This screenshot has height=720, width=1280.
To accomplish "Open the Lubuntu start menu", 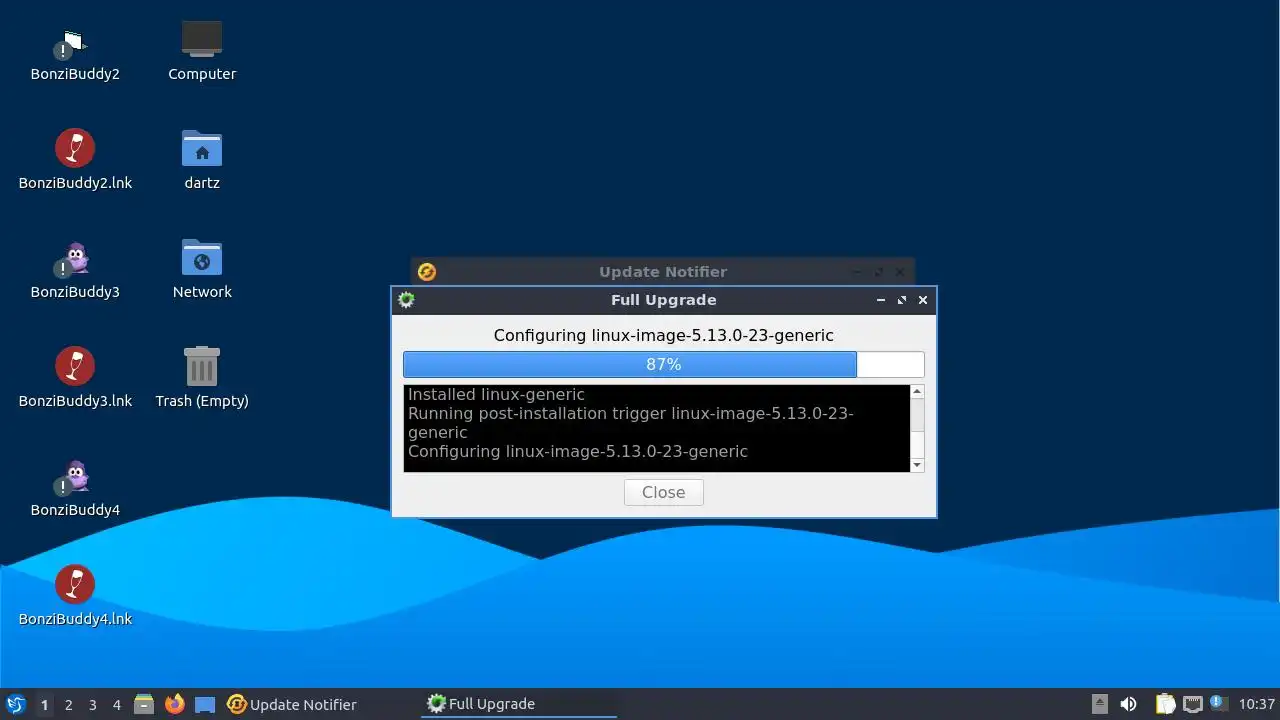I will (15, 704).
